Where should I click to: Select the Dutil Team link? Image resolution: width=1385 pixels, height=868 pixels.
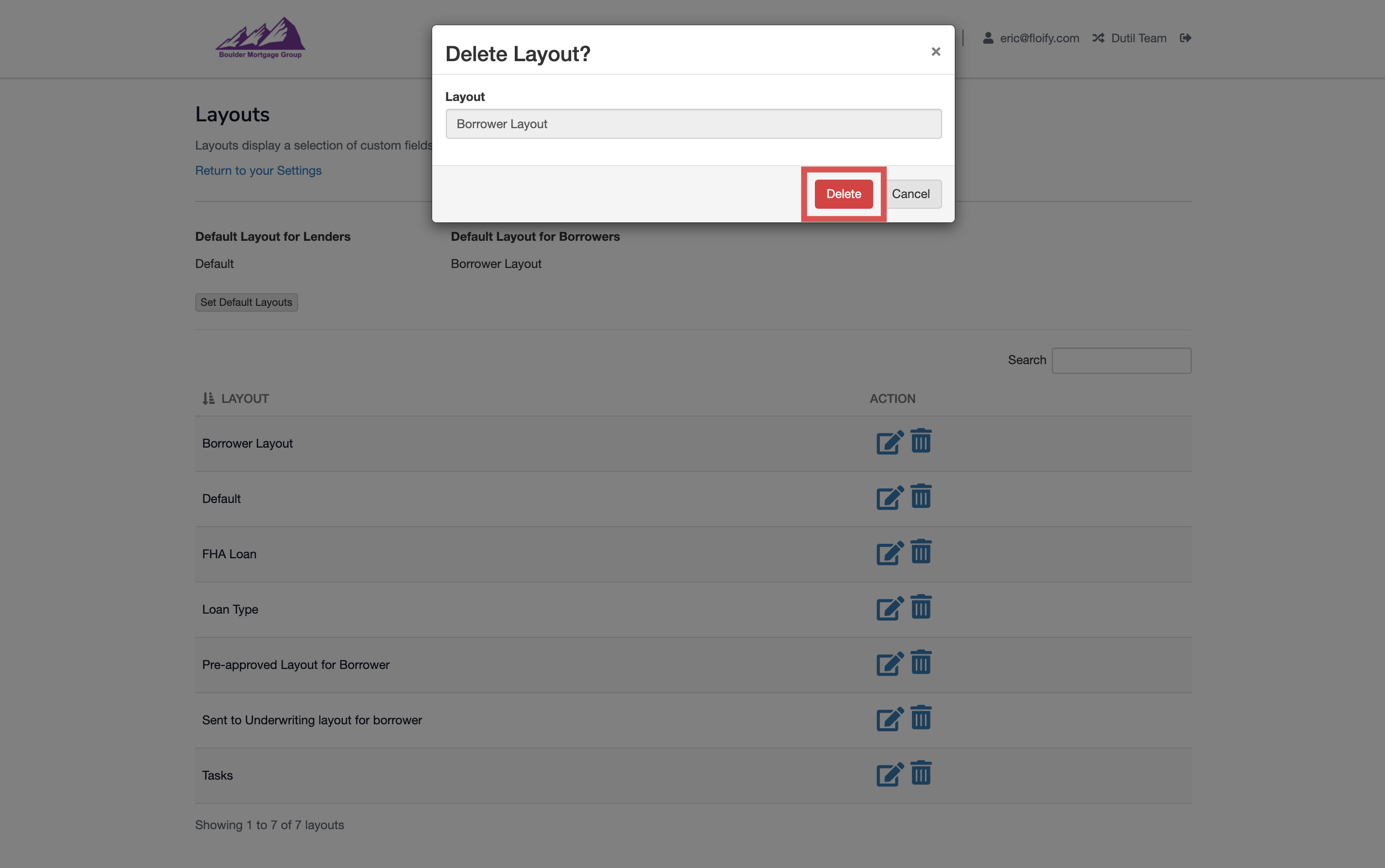(1139, 38)
